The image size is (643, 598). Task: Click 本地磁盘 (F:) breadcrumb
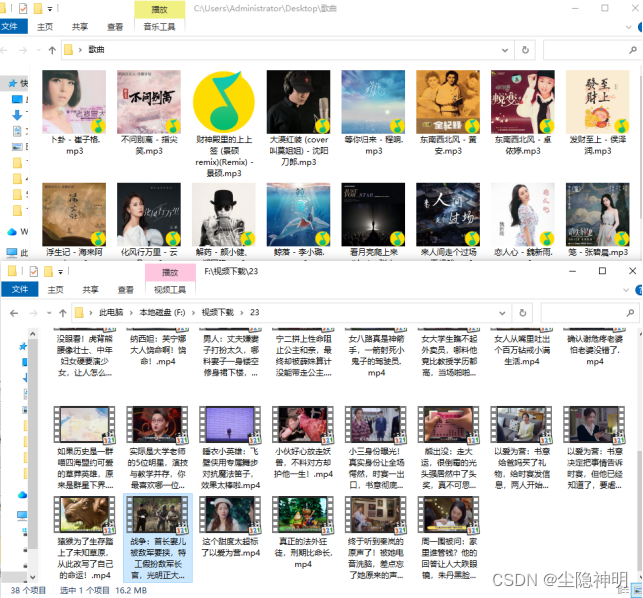pyautogui.click(x=162, y=313)
